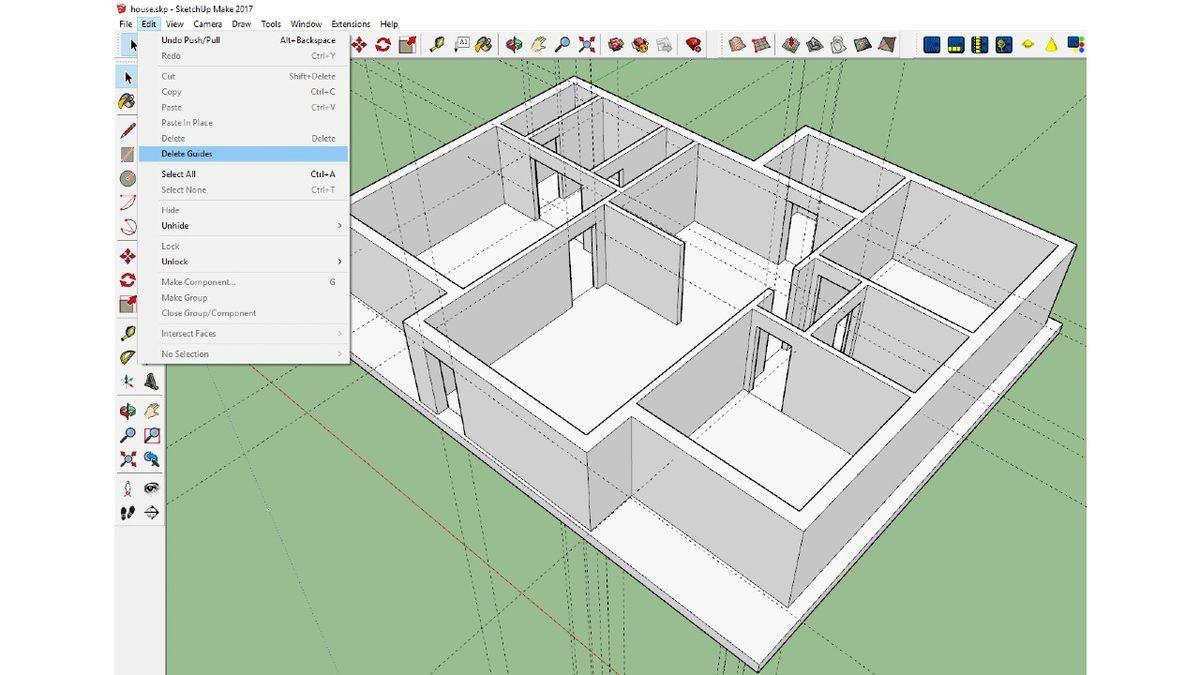
Task: Open the Camera menu
Action: (207, 23)
